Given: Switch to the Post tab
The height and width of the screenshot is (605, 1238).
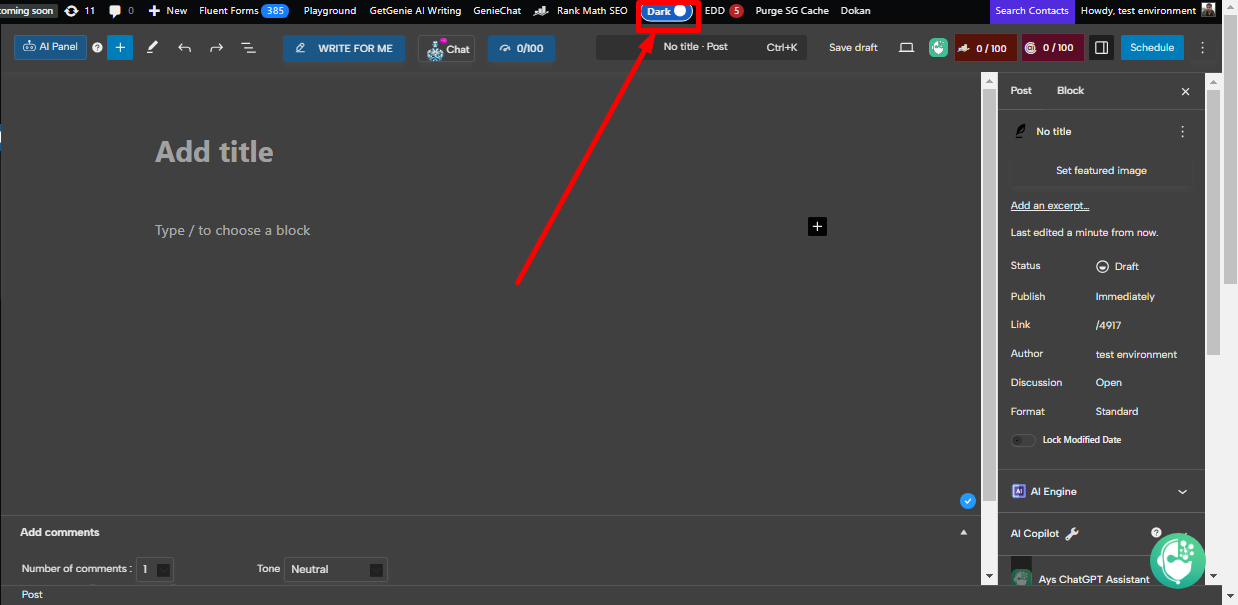Looking at the screenshot, I should (x=1021, y=90).
